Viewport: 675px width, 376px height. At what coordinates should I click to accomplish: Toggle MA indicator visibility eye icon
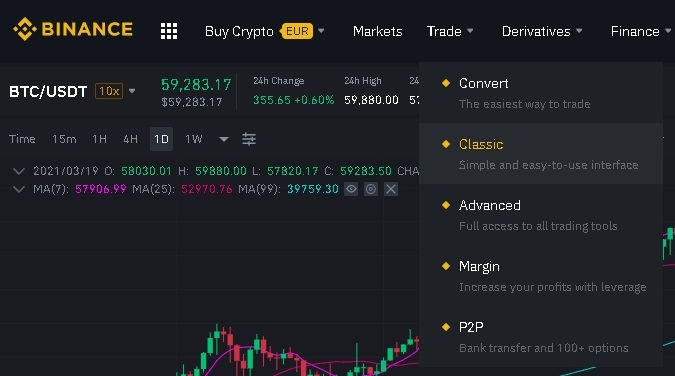pos(351,189)
